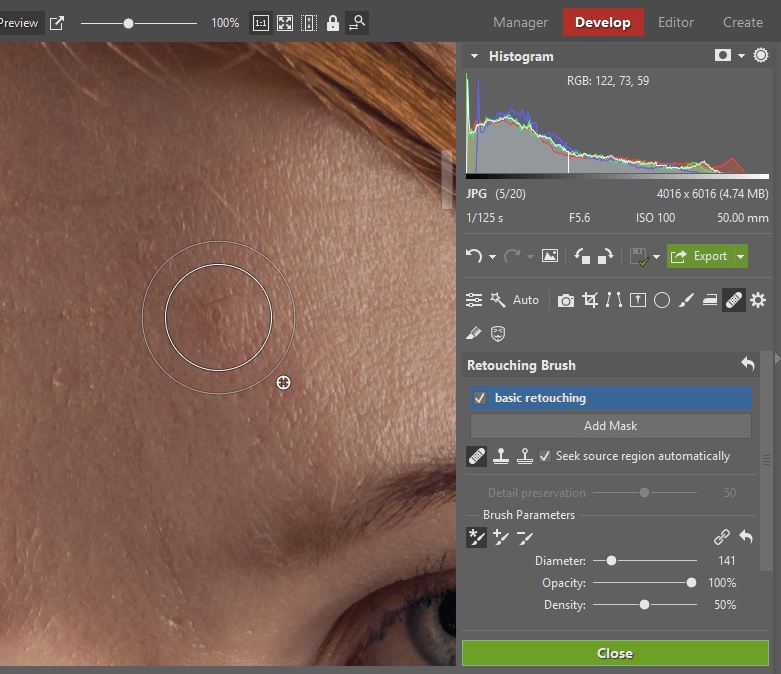
Task: Click the magic wand auto-enhance icon
Action: coord(497,300)
